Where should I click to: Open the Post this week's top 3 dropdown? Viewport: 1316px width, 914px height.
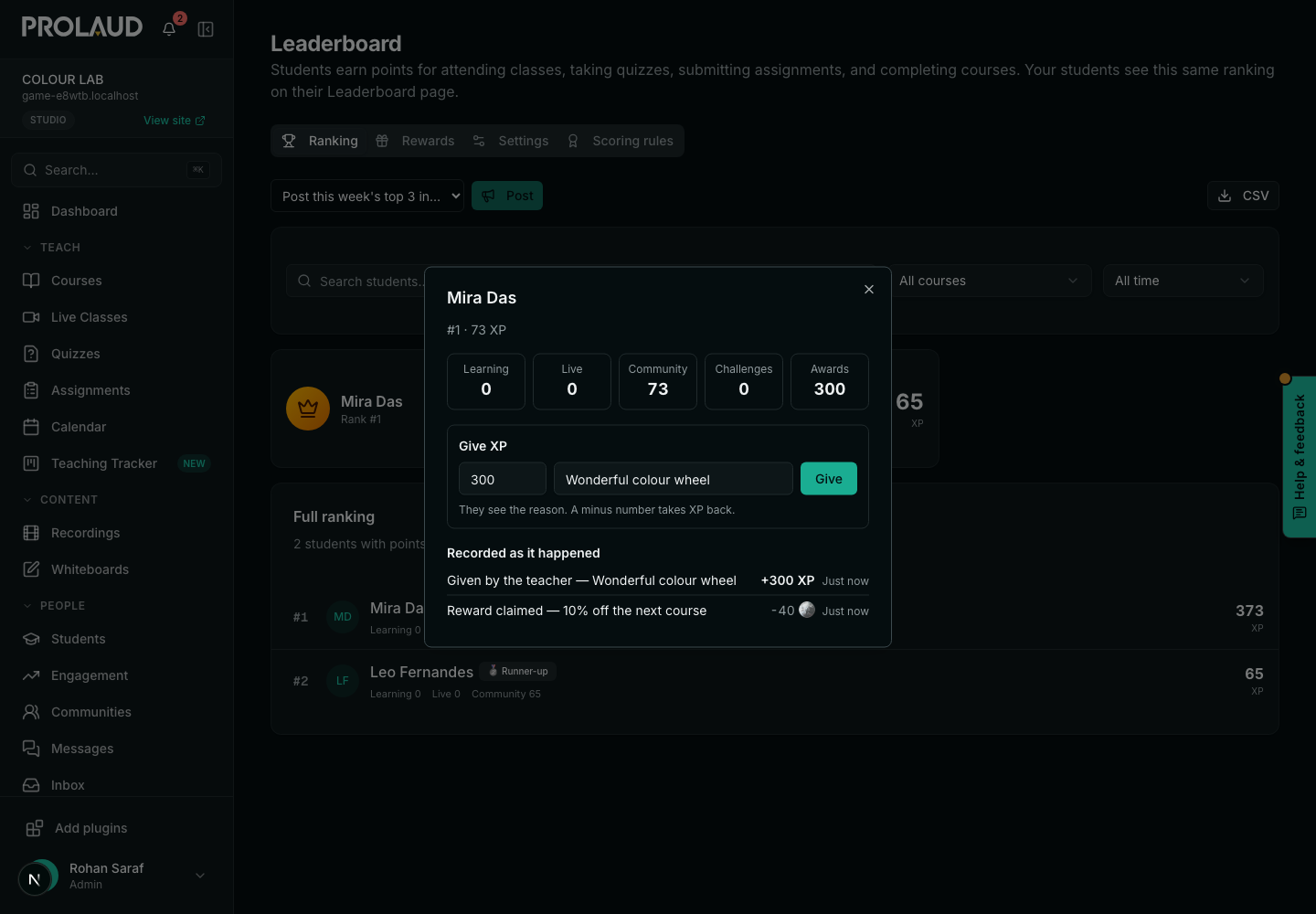click(367, 196)
